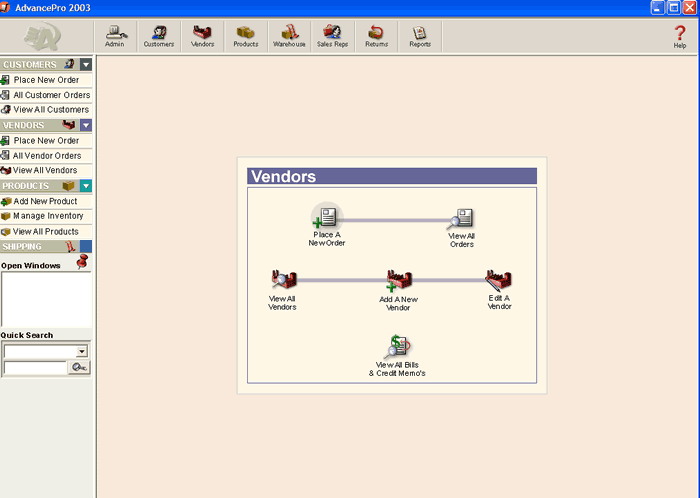Click the CUSTOMERS section header icon
This screenshot has width=700, height=498.
coord(70,64)
